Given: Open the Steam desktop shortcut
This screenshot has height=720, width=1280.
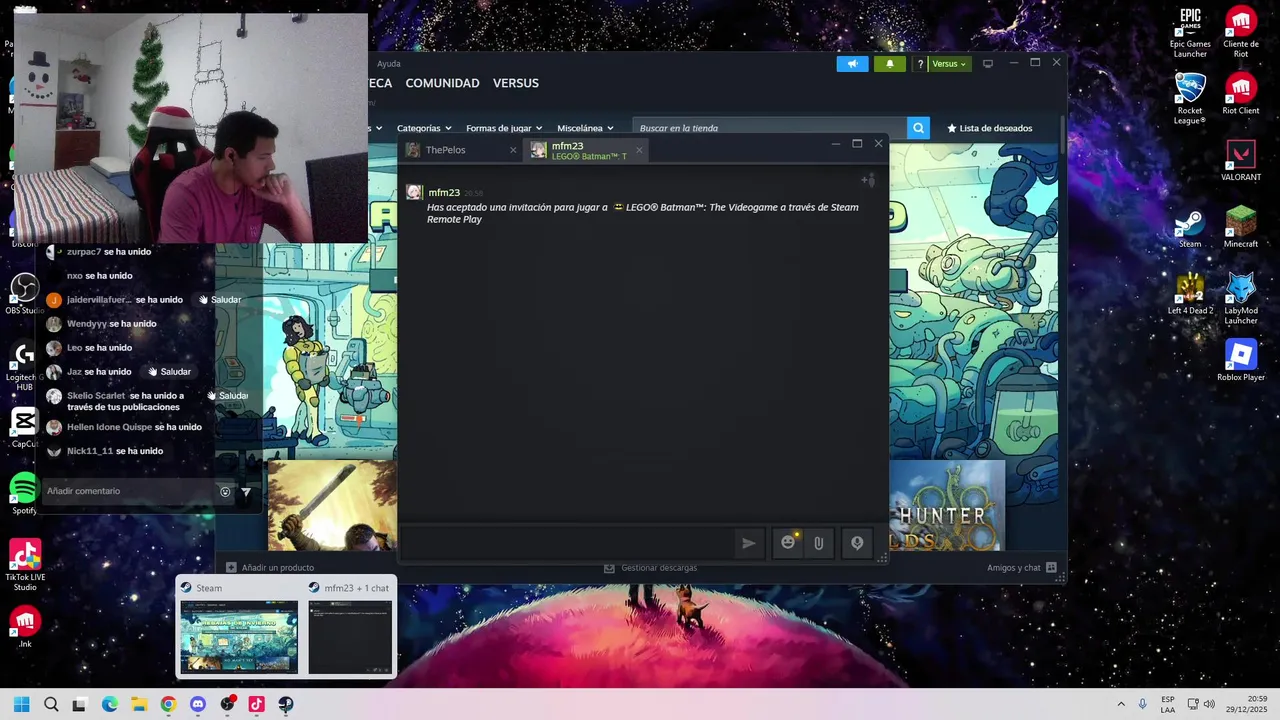Looking at the screenshot, I should [x=1190, y=228].
